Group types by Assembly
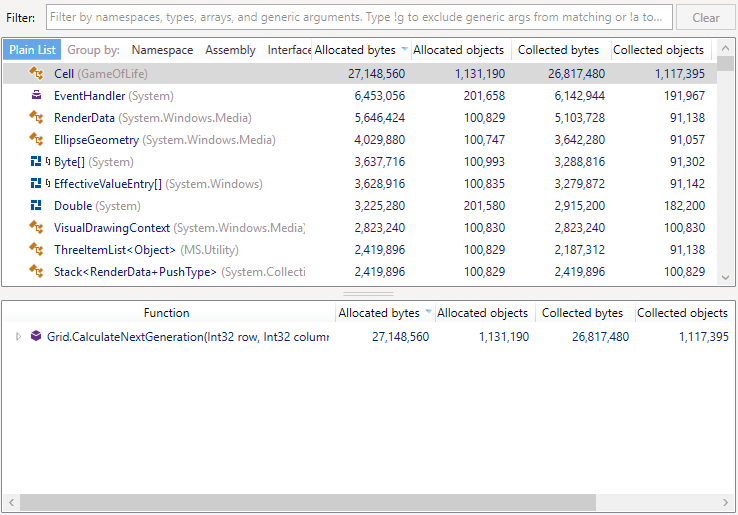The image size is (738, 515). tap(230, 50)
